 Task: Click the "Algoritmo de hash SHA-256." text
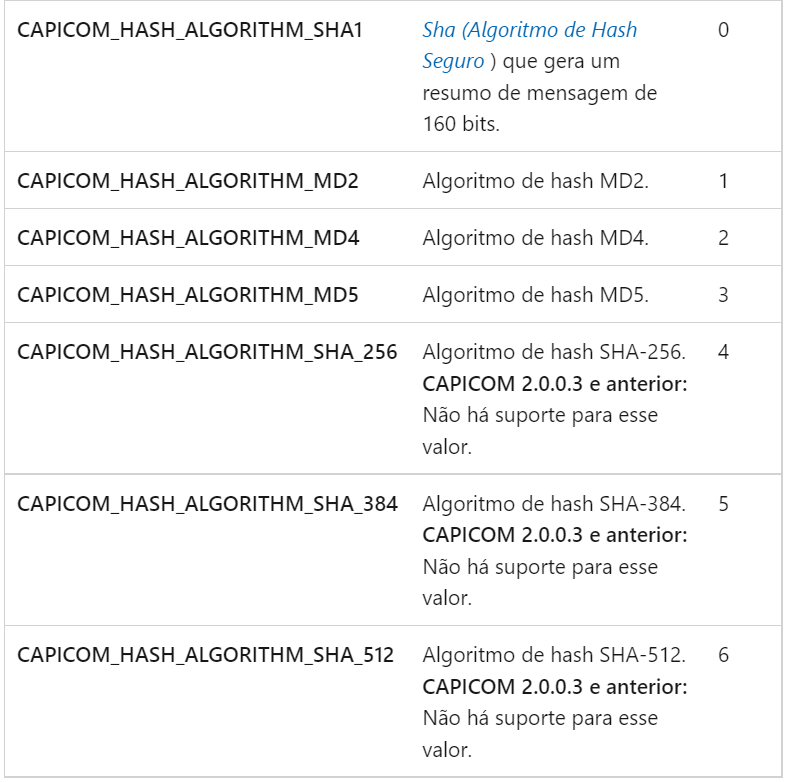553,352
